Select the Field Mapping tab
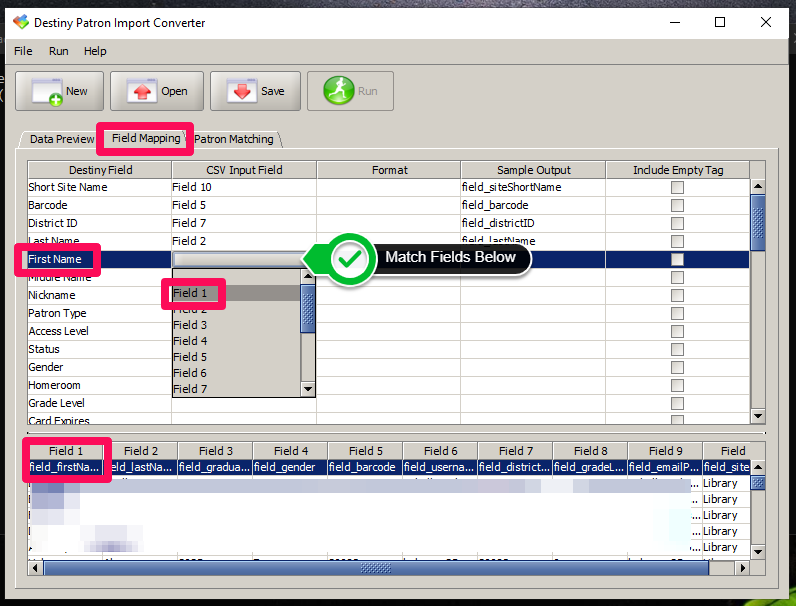Image resolution: width=796 pixels, height=606 pixels. click(x=146, y=138)
